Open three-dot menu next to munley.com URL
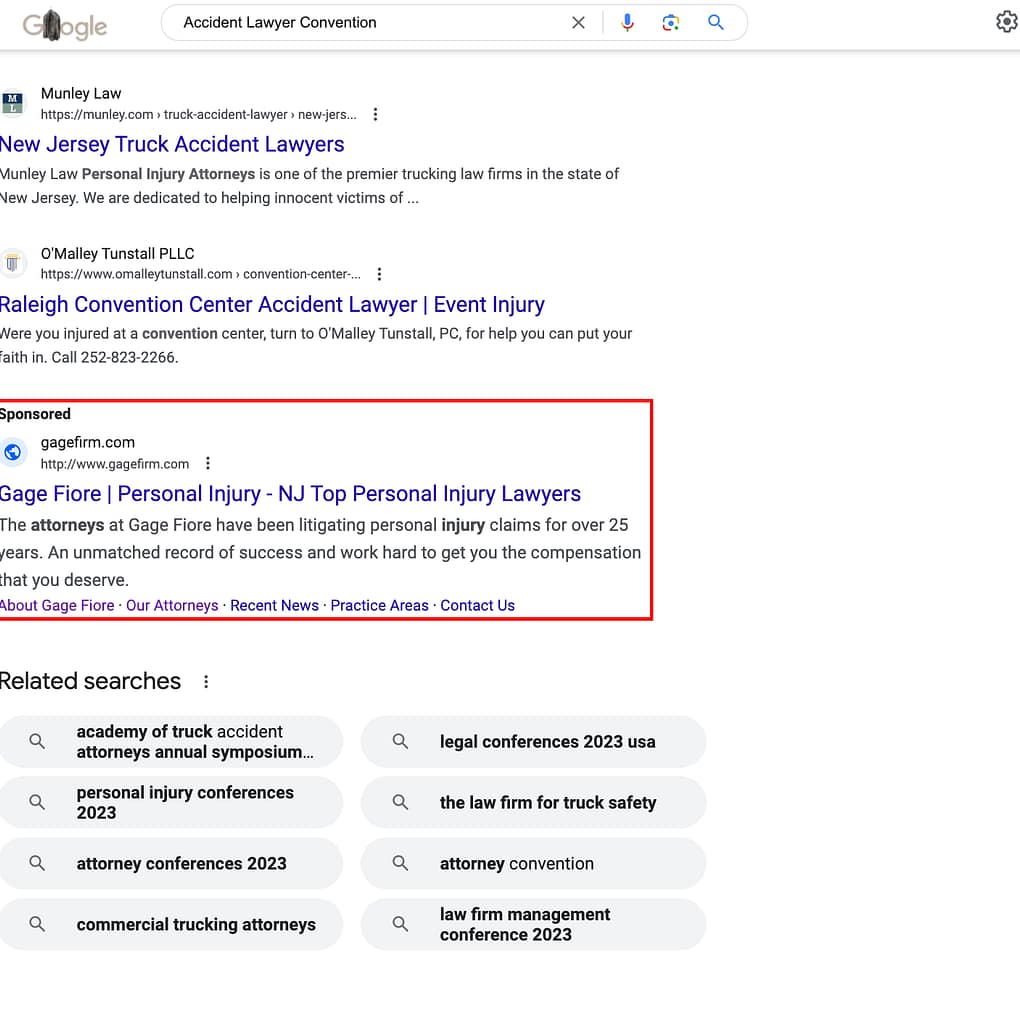 pos(375,114)
